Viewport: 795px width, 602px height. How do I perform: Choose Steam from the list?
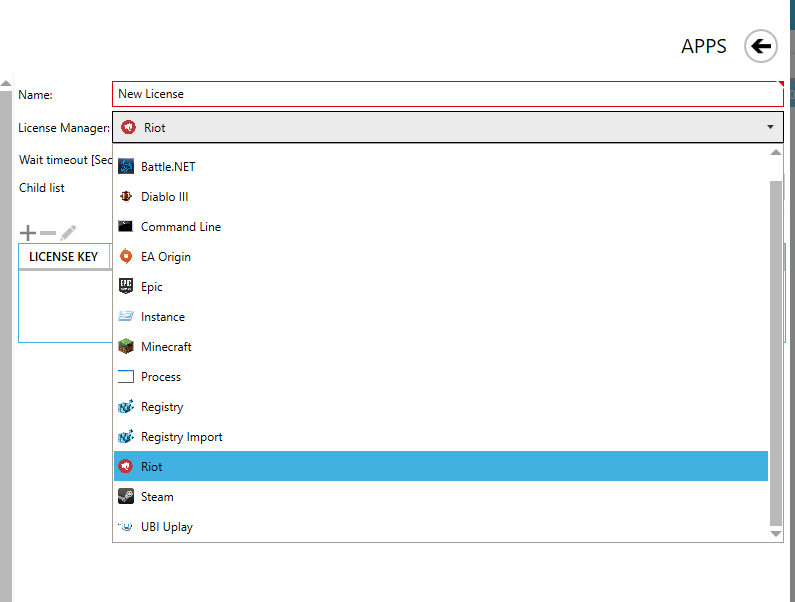pos(441,496)
